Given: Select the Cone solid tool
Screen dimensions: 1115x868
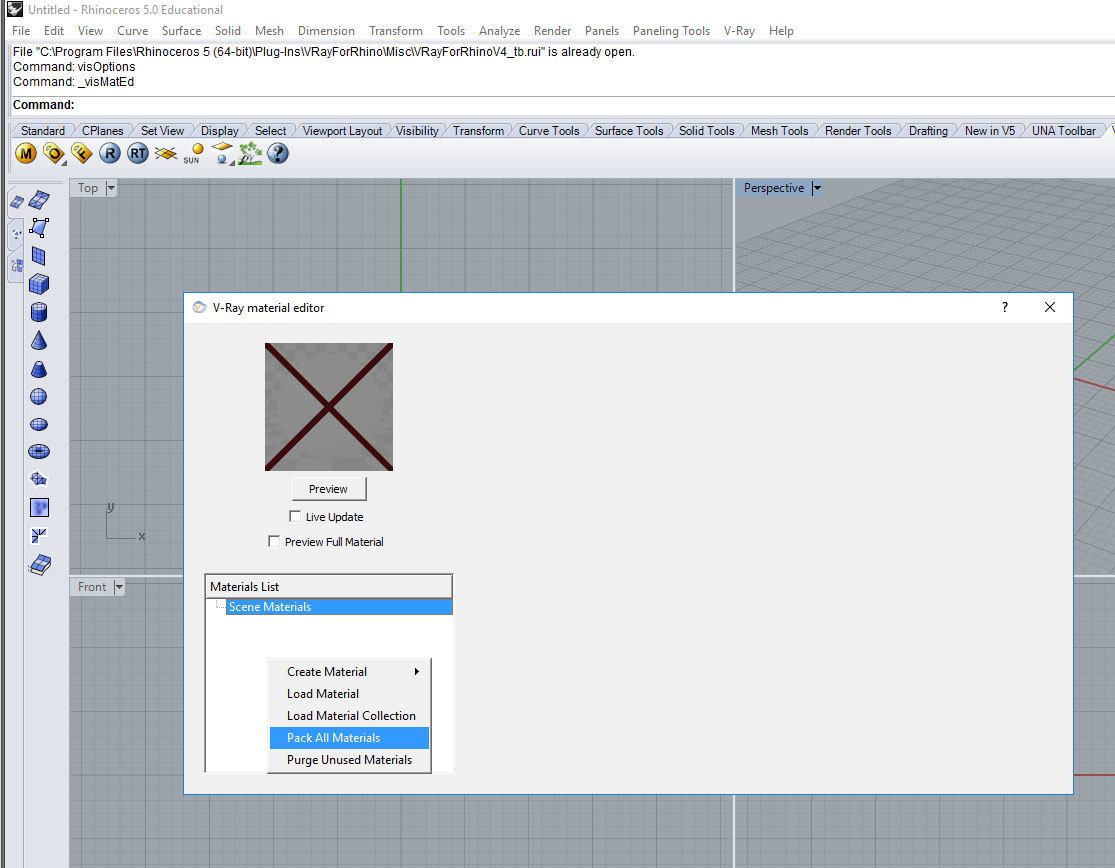Looking at the screenshot, I should [39, 341].
